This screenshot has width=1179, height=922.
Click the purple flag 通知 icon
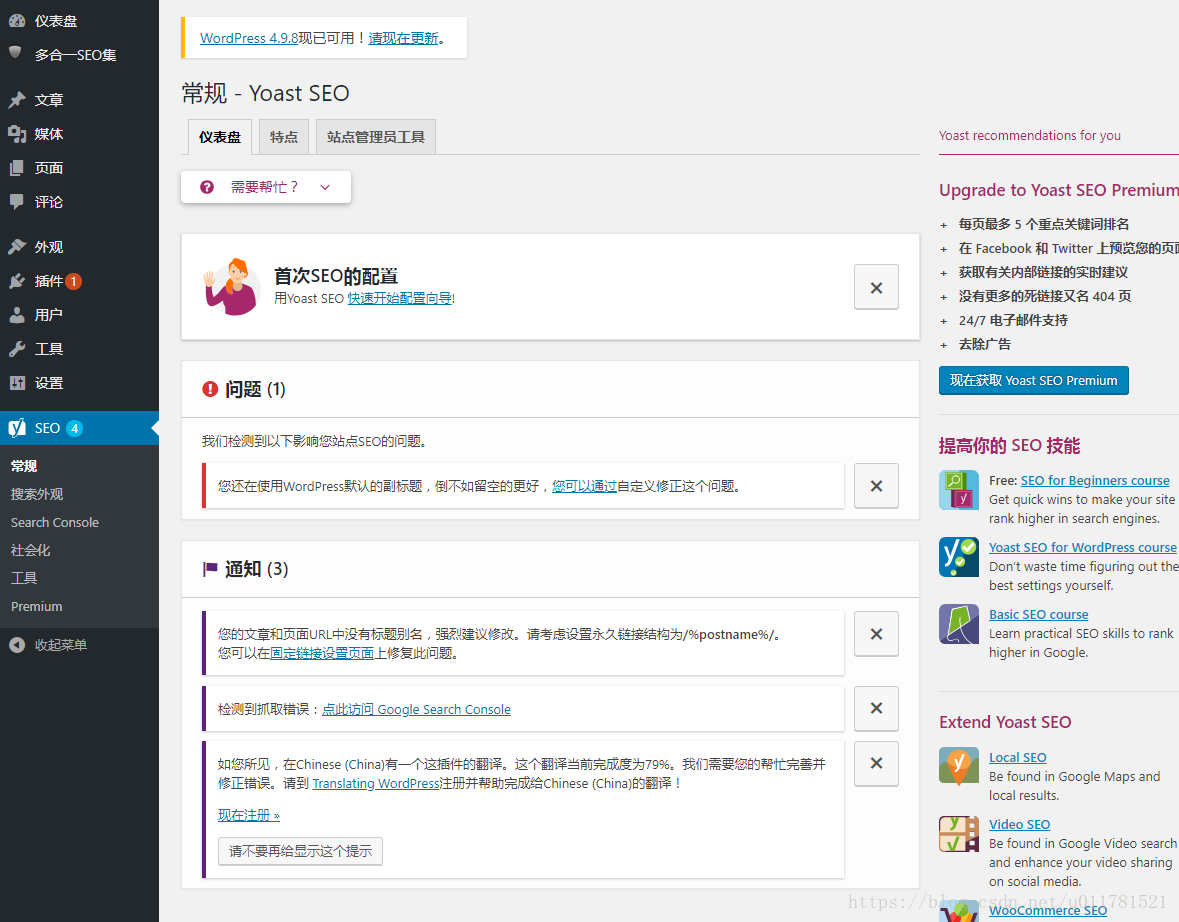tap(210, 569)
